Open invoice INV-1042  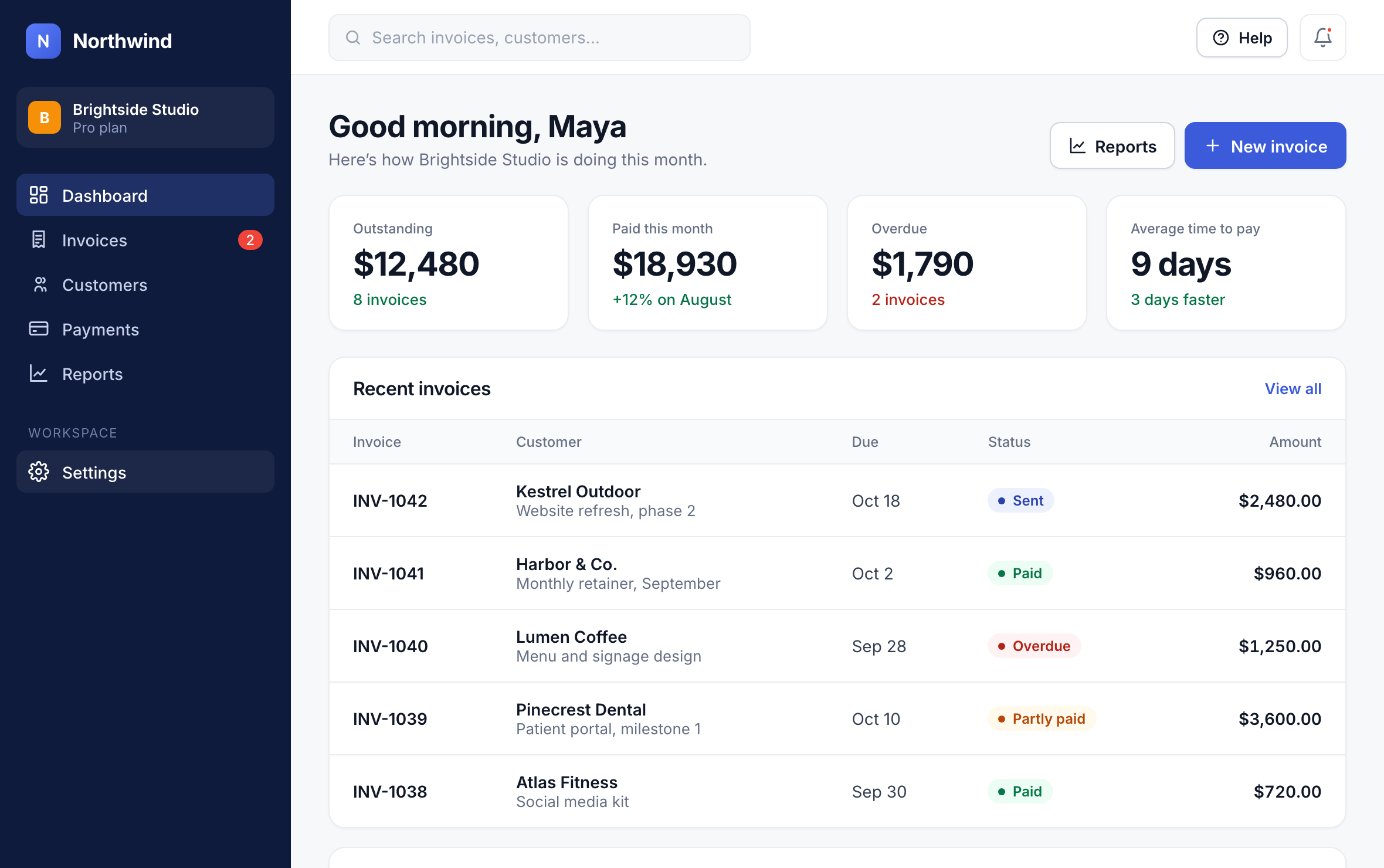point(391,500)
